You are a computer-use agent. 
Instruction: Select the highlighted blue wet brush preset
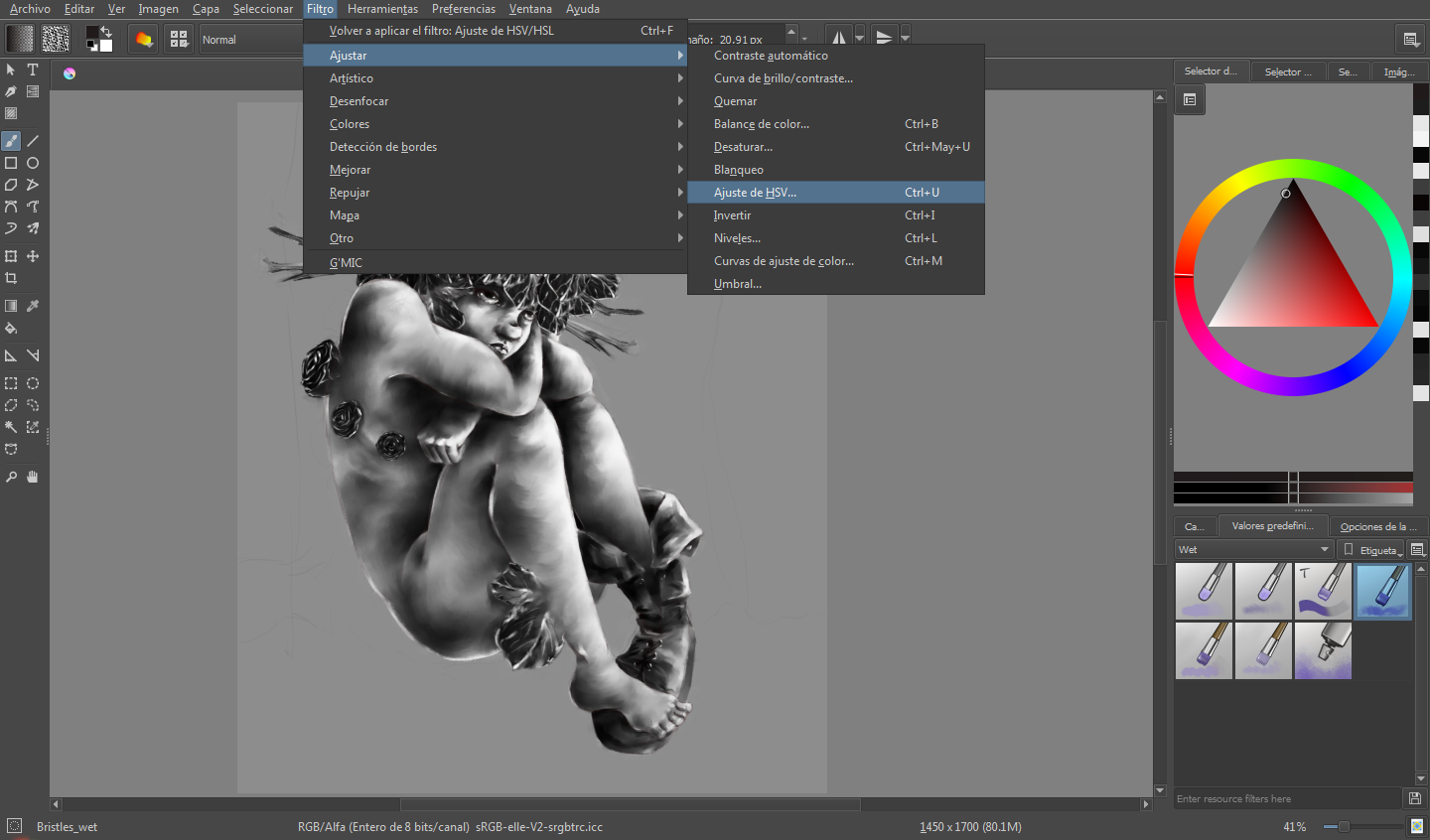point(1382,591)
